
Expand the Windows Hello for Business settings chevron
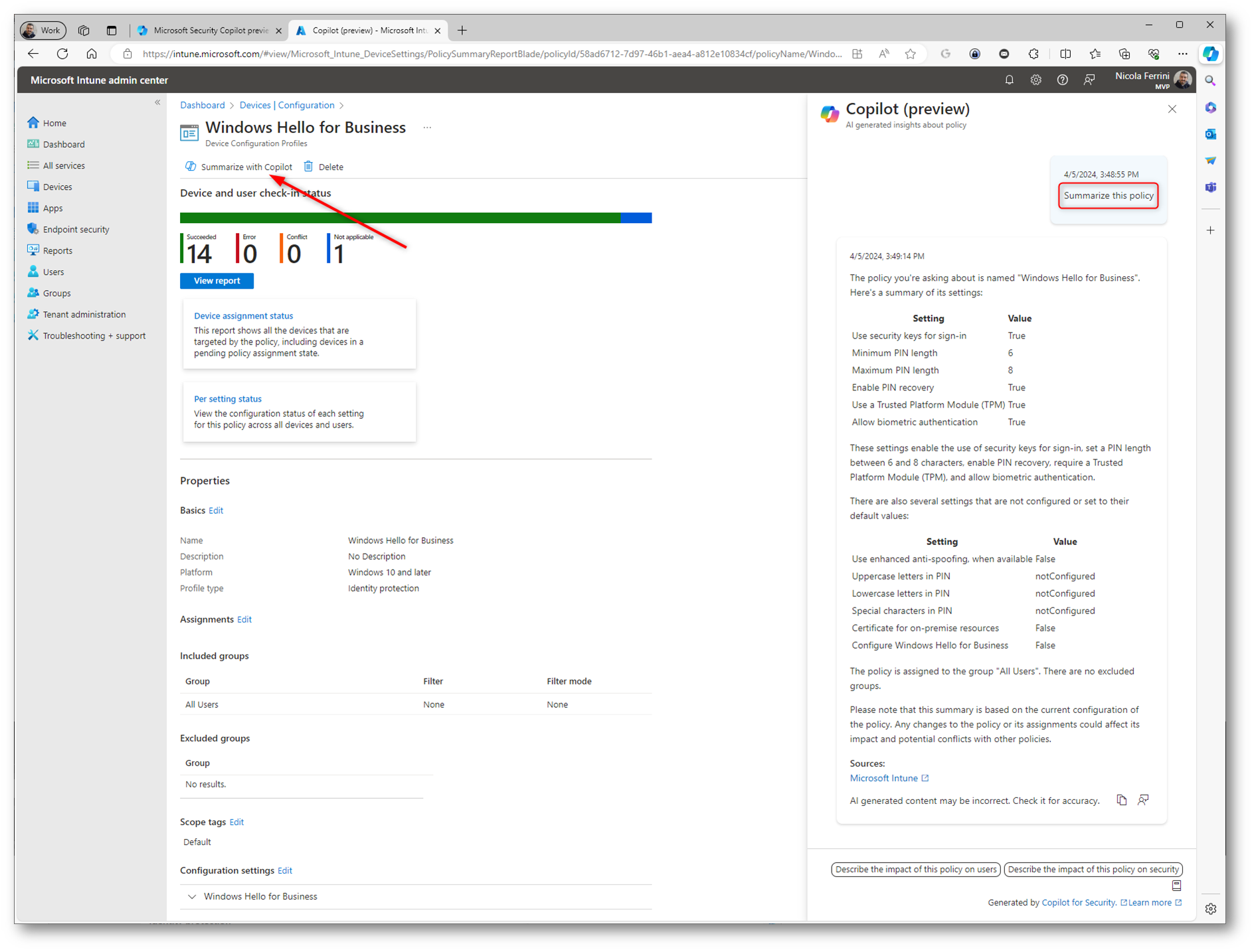pos(192,896)
